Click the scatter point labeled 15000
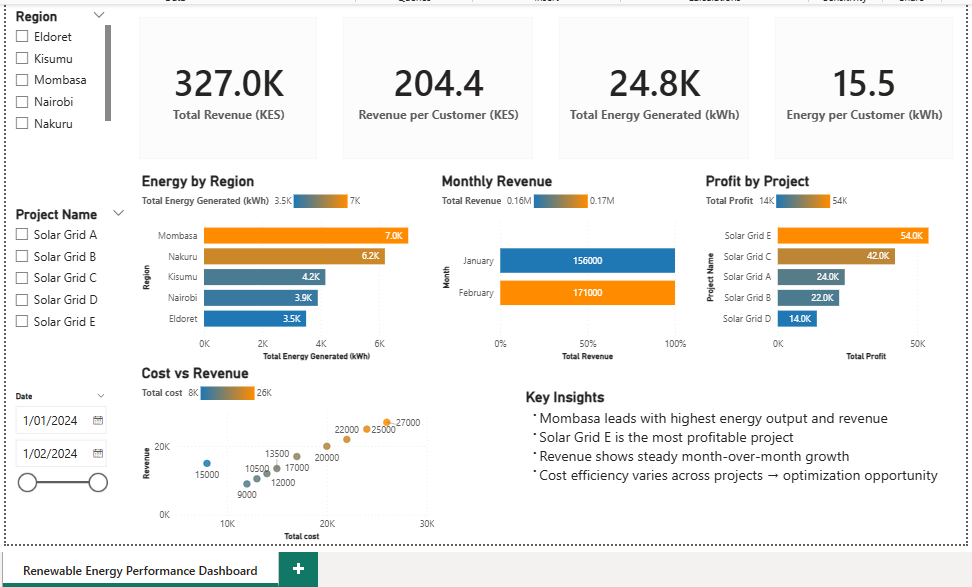The height and width of the screenshot is (587, 972). tap(207, 463)
